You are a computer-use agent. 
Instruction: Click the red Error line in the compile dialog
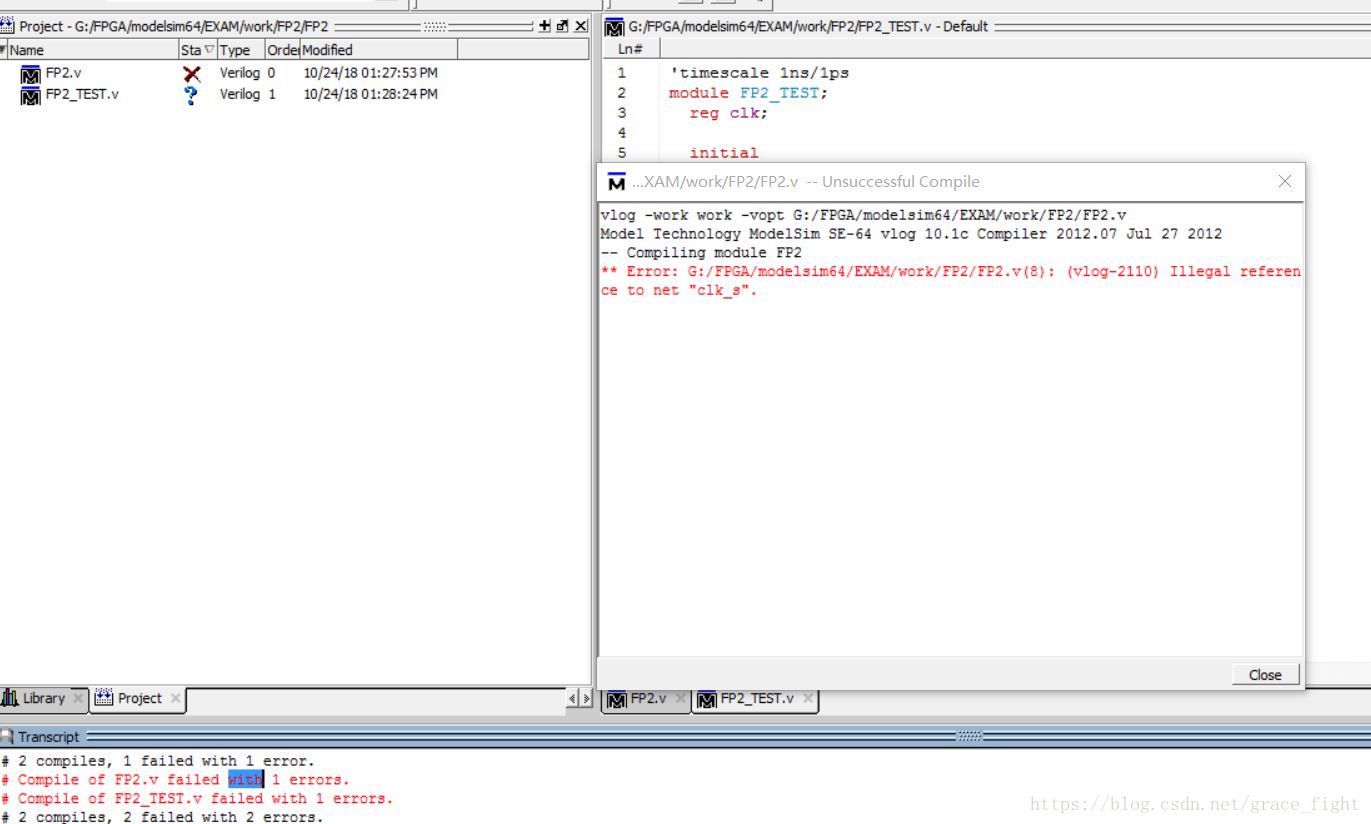coord(950,281)
